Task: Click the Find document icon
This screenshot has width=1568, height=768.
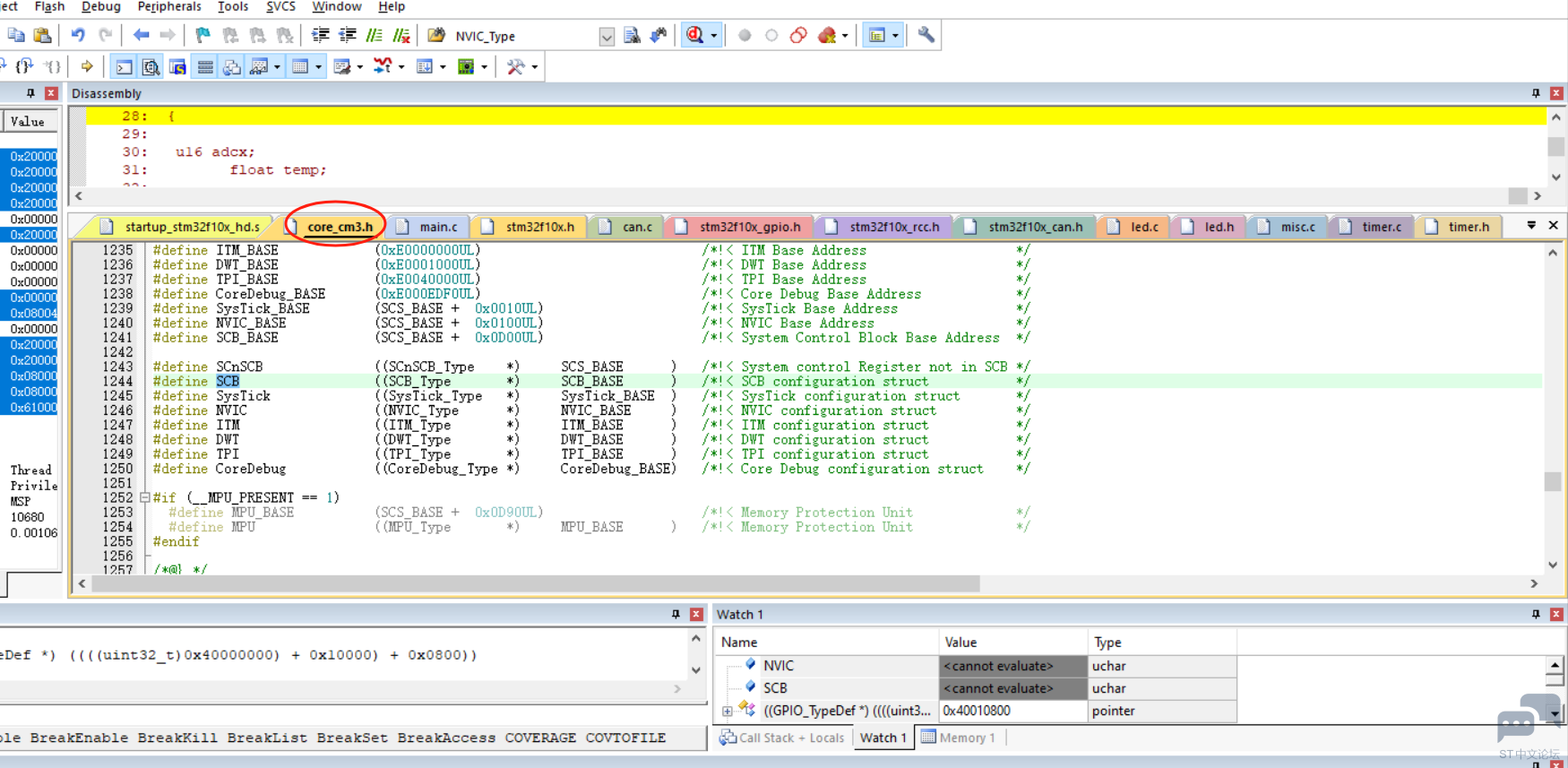Action: point(632,36)
